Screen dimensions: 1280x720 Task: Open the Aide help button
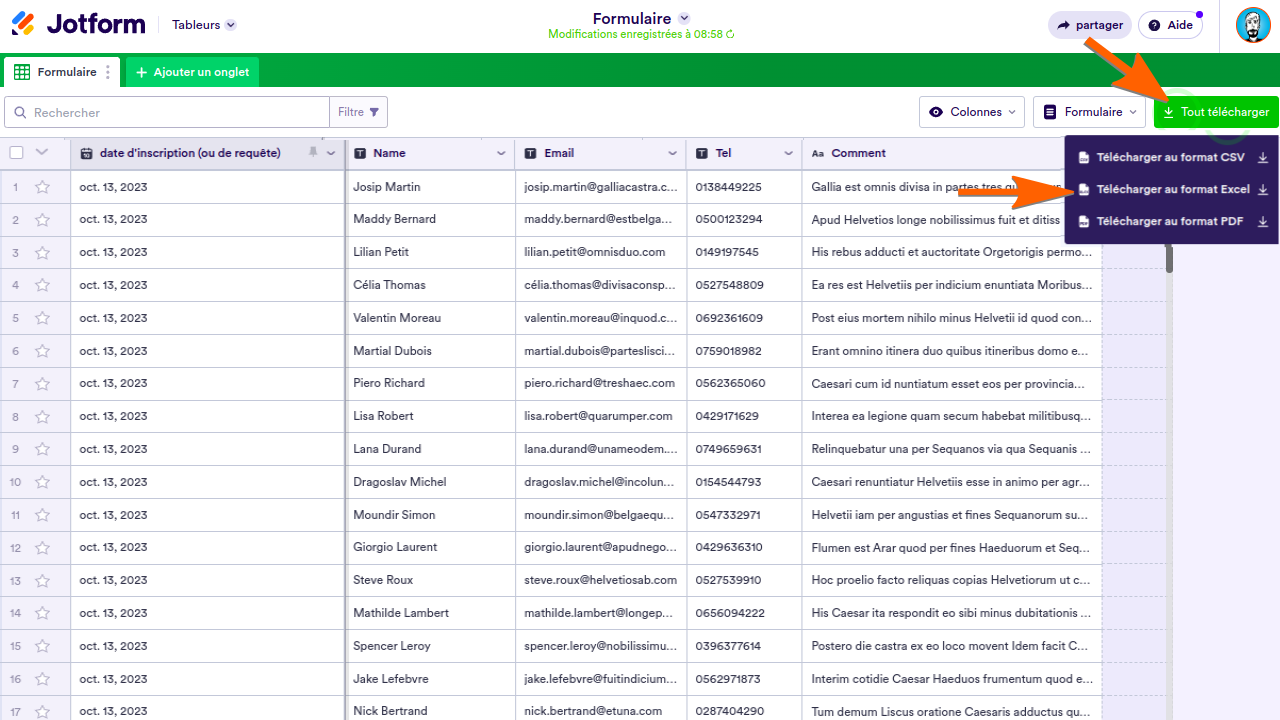click(1170, 25)
